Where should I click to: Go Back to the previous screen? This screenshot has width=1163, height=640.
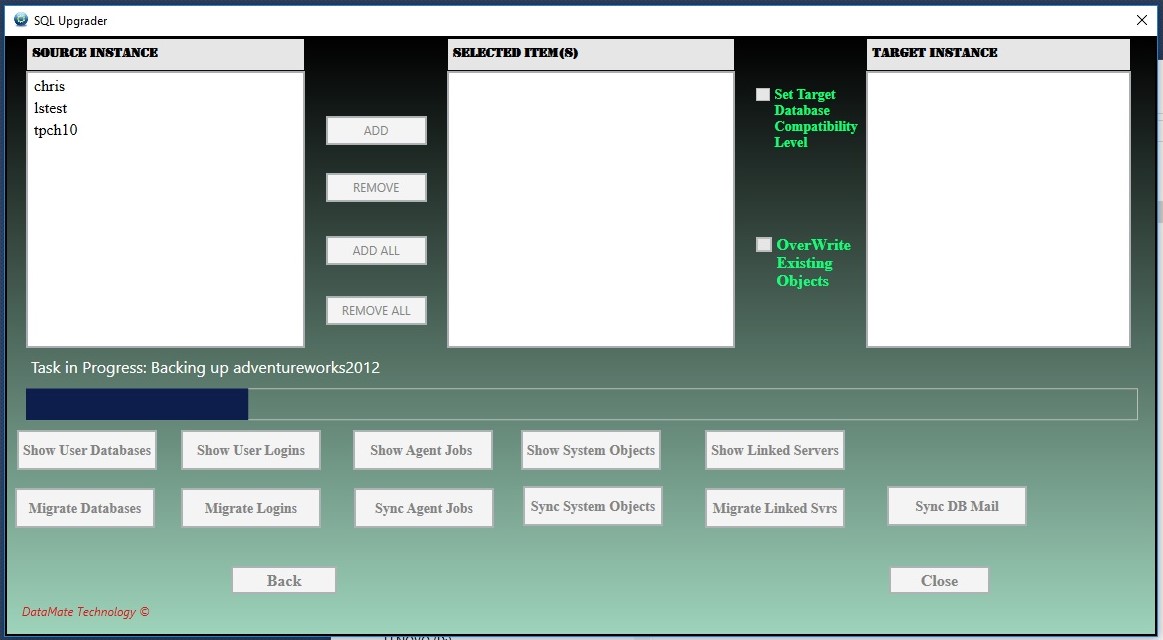pos(284,581)
